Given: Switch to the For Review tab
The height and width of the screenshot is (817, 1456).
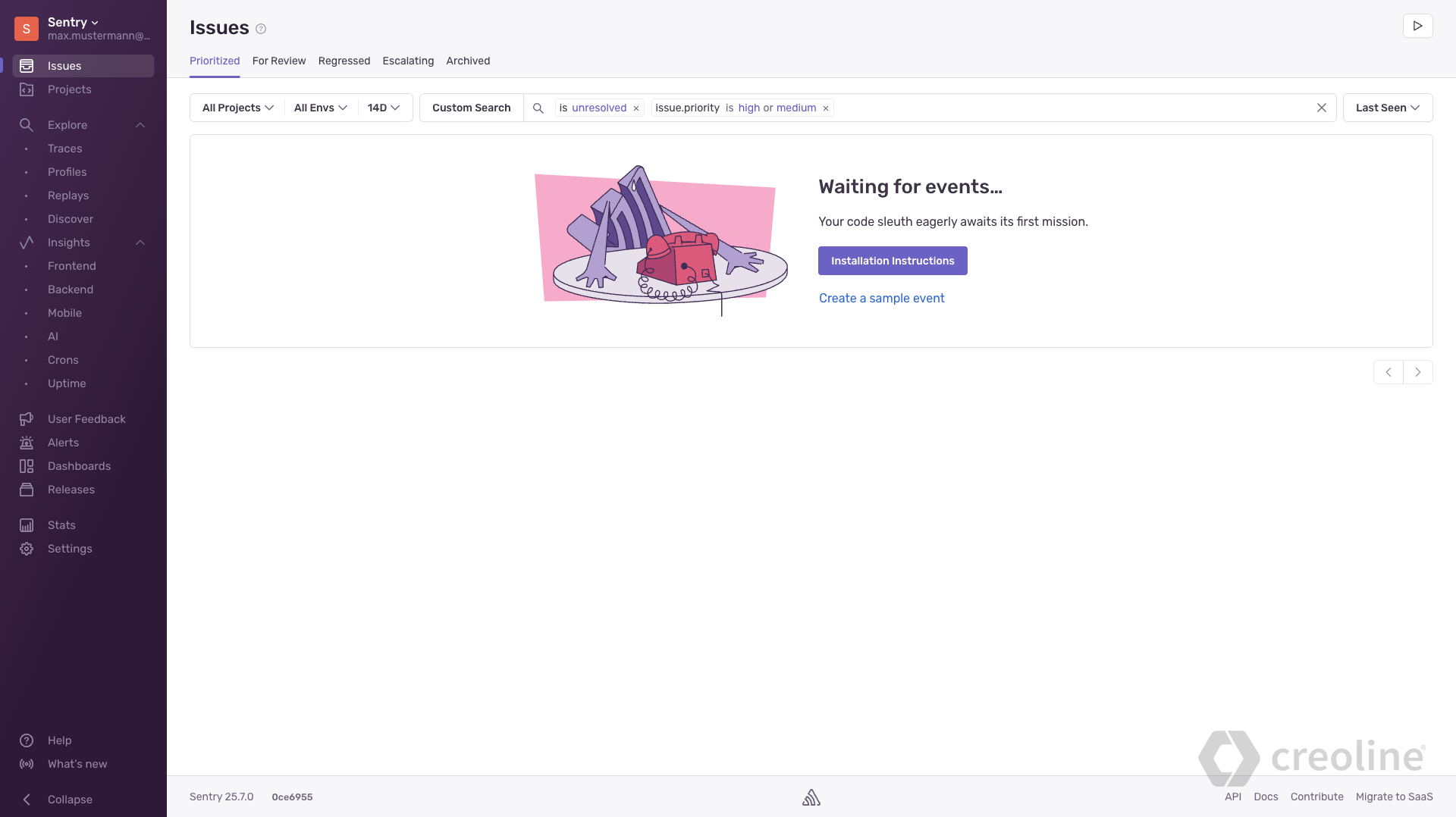Looking at the screenshot, I should tap(279, 61).
